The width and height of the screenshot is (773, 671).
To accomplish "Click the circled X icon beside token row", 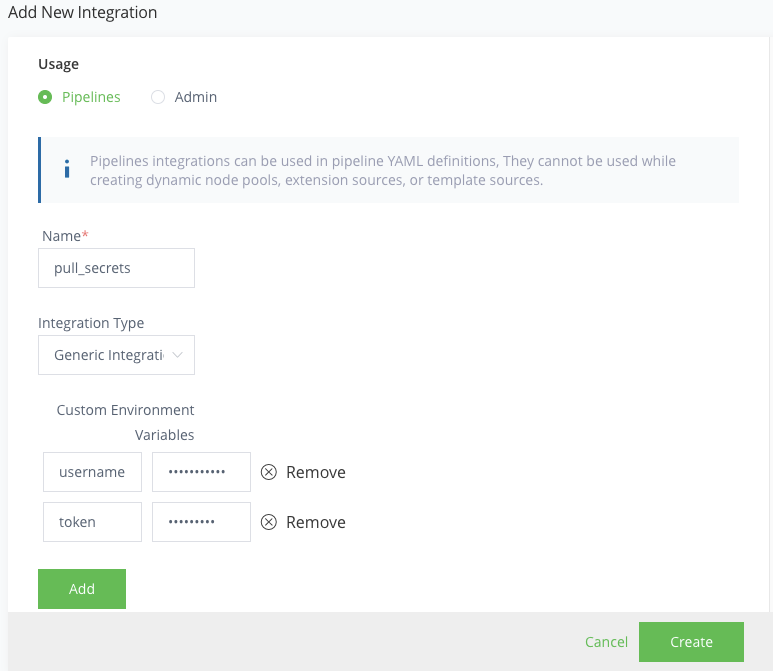I will 269,522.
